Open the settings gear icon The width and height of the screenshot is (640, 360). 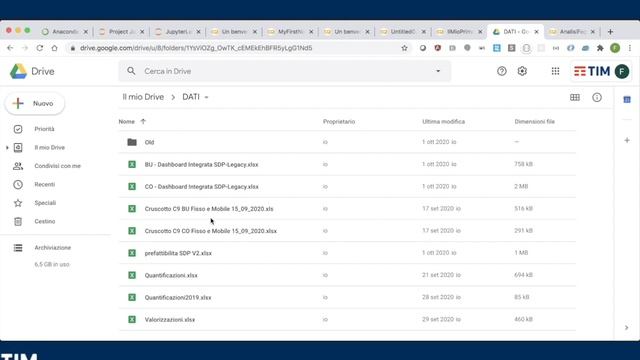(522, 71)
